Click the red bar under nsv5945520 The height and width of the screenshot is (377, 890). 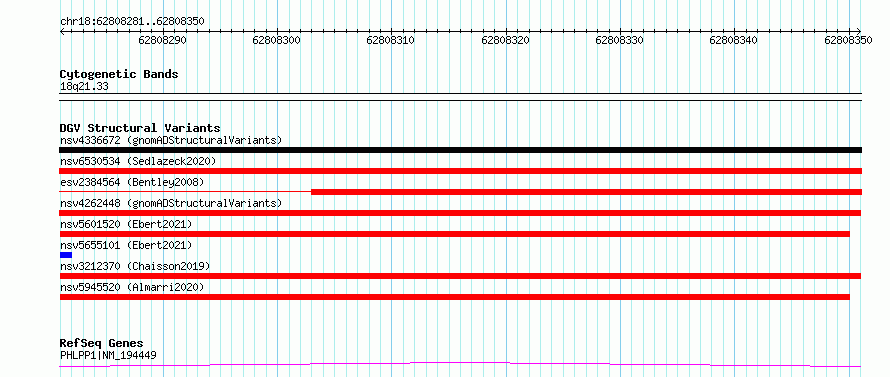click(454, 297)
